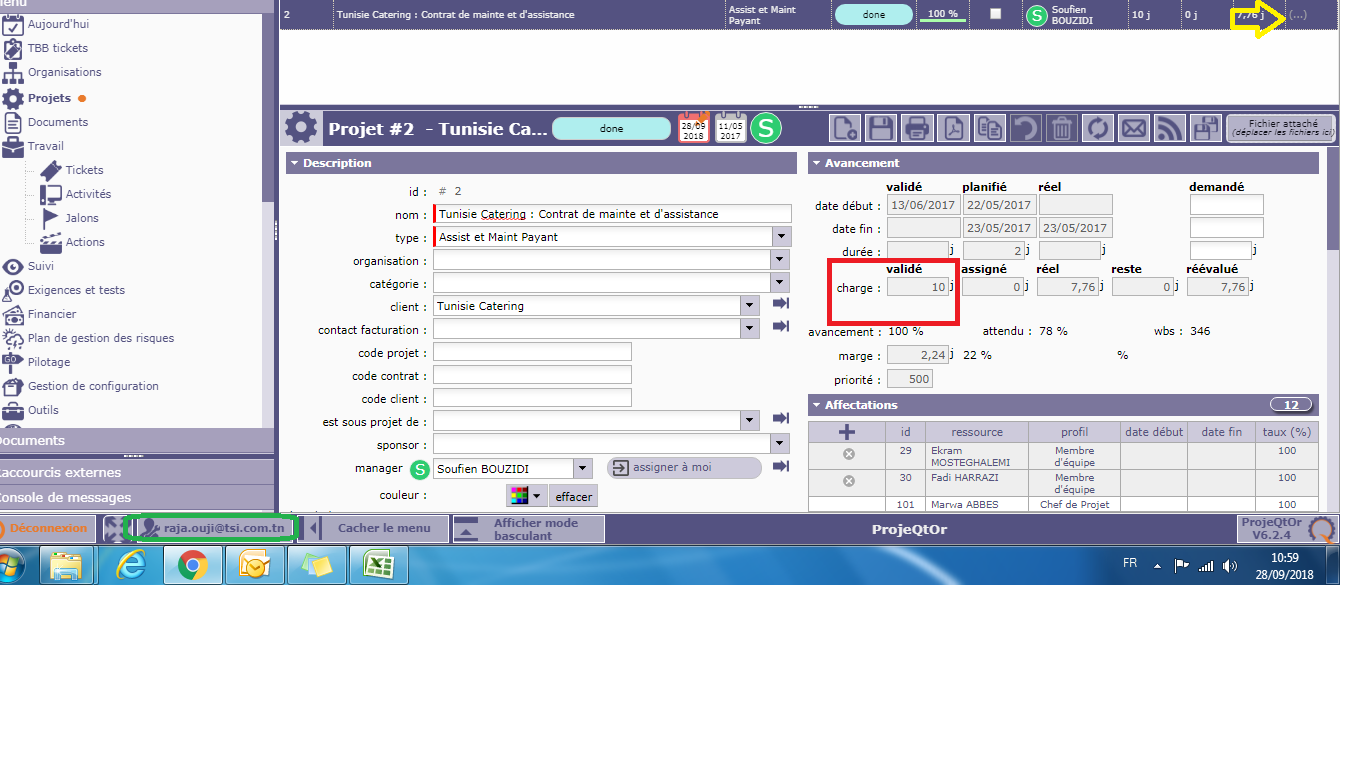Save the project with the floppy icon

(880, 128)
